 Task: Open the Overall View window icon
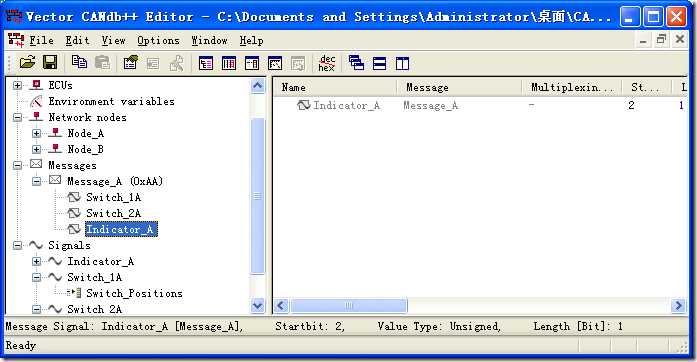206,63
